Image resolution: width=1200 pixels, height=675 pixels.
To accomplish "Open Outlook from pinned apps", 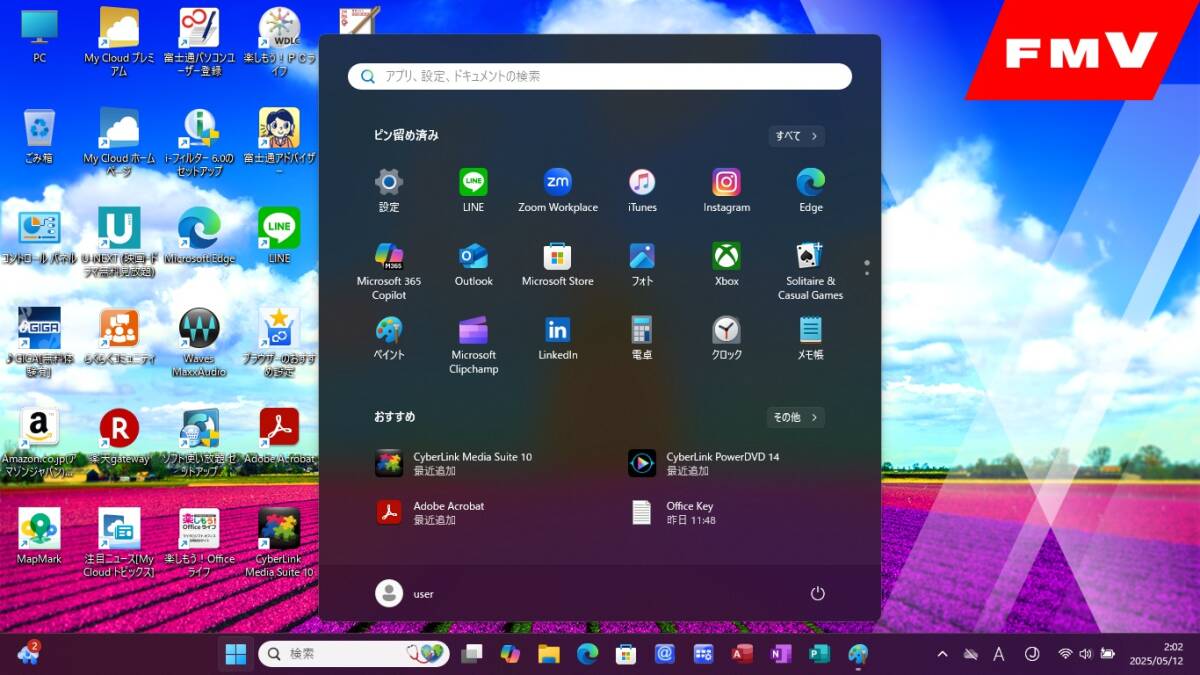I will pos(473,264).
